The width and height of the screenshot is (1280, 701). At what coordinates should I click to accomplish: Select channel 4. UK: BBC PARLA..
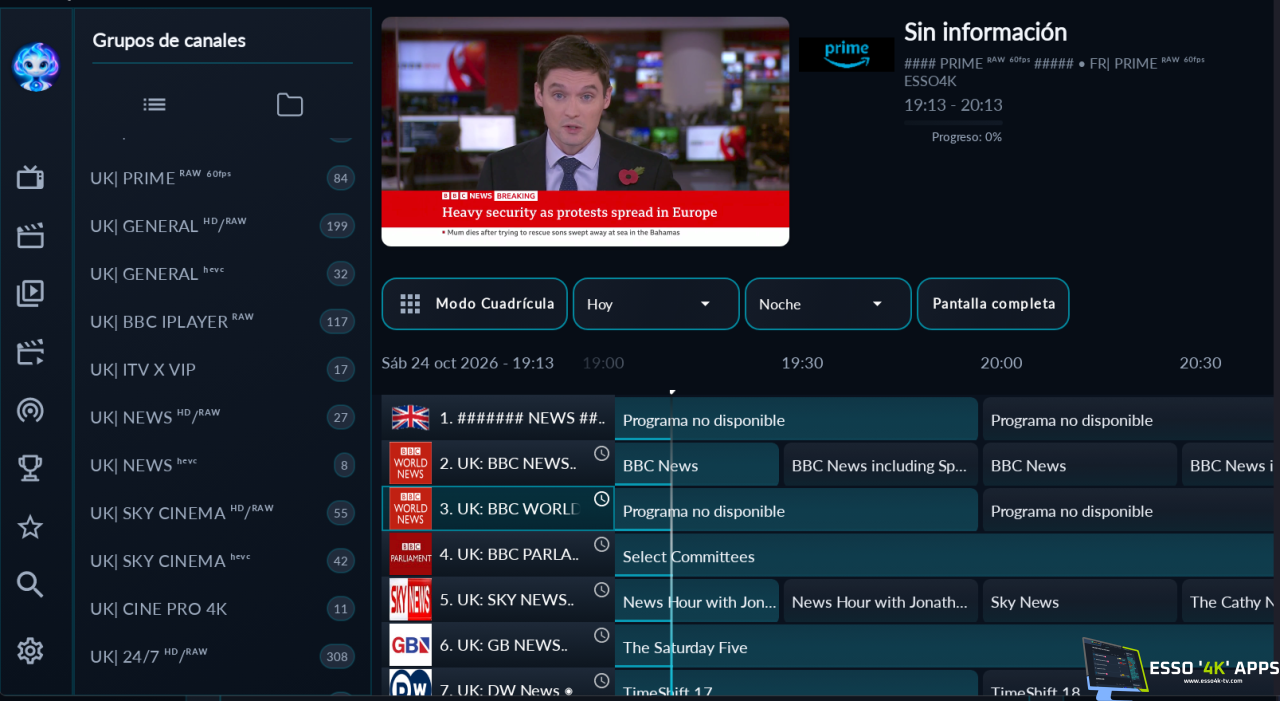[x=498, y=554]
